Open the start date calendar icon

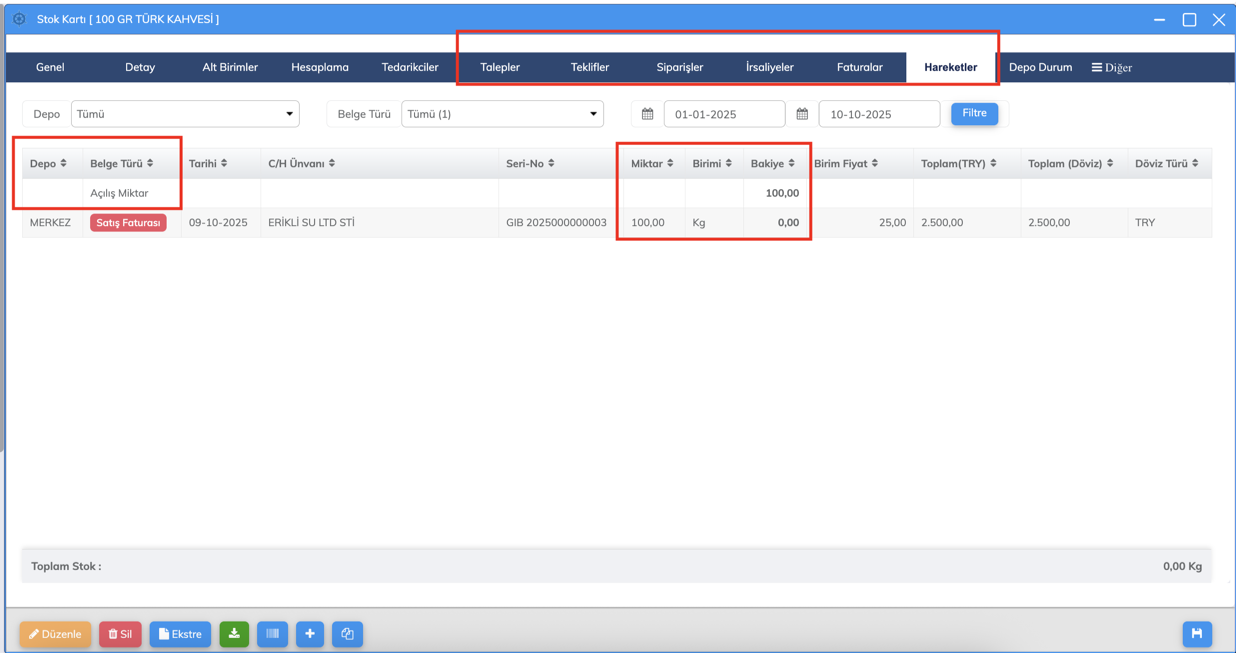pos(648,114)
